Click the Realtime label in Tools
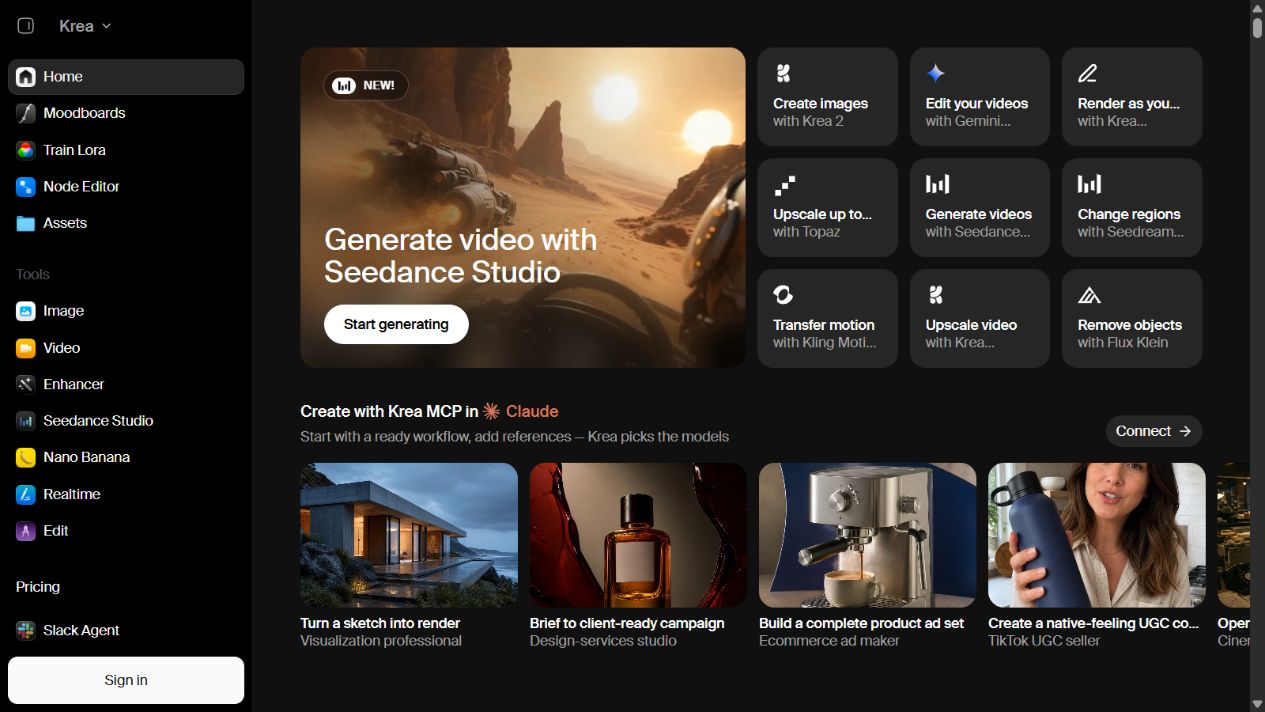 [x=71, y=494]
